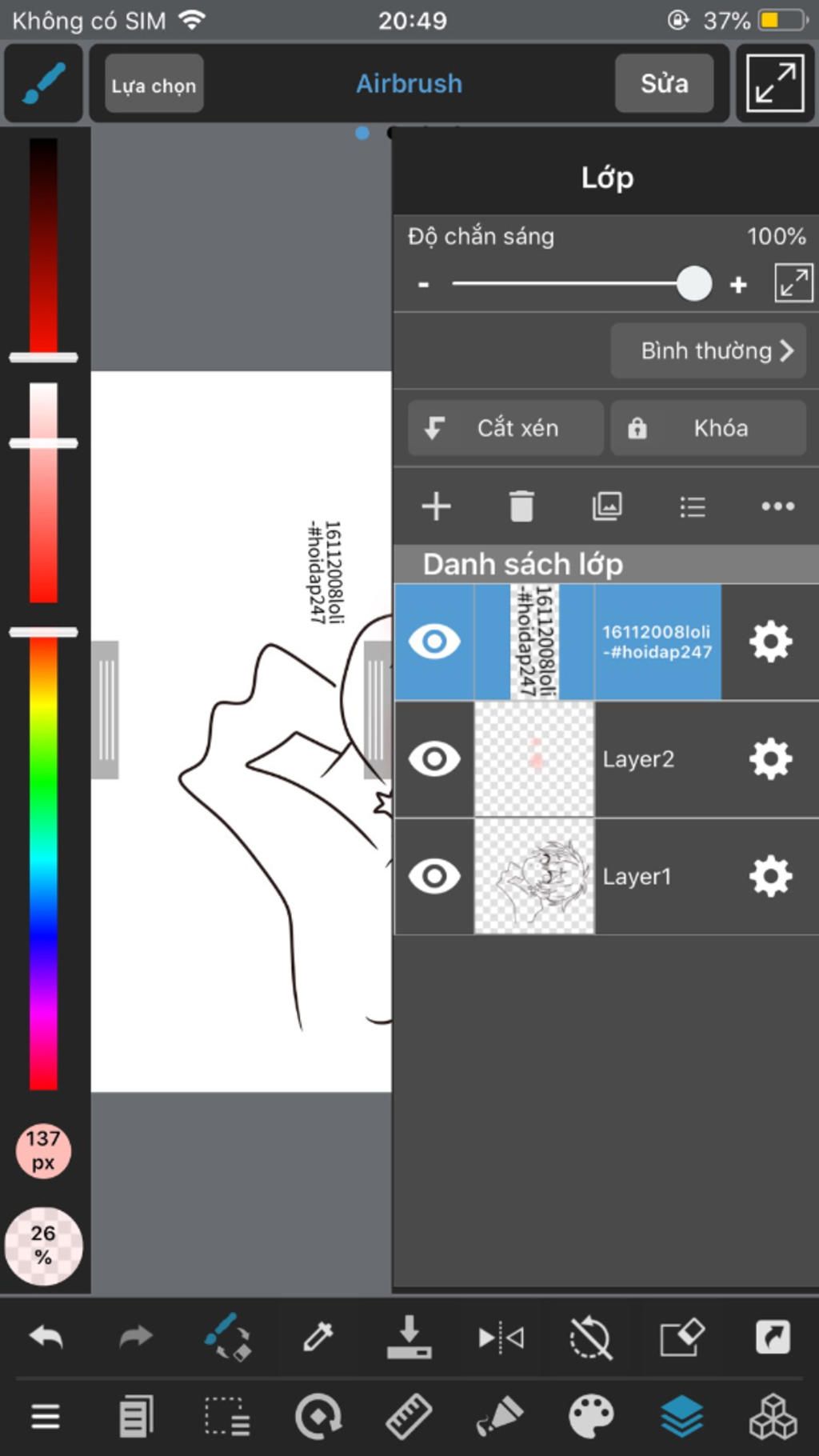Hide the Layer2 layer
Image resolution: width=819 pixels, height=1456 pixels.
tap(434, 758)
